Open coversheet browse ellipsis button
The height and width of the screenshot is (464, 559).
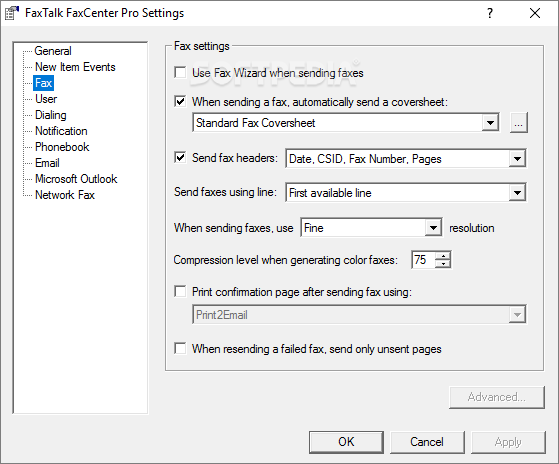point(518,123)
